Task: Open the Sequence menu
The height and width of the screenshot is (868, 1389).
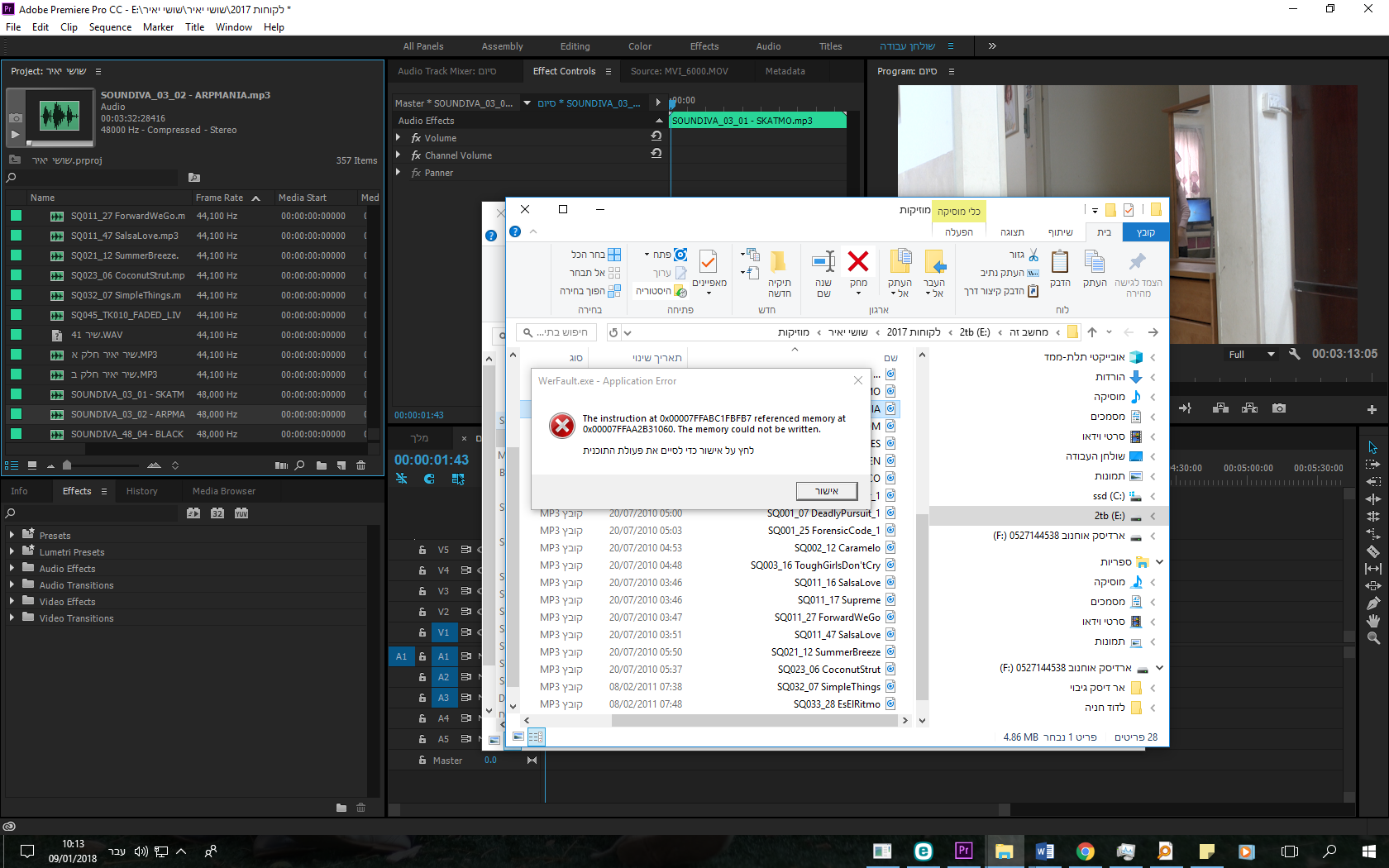Action: (x=110, y=27)
